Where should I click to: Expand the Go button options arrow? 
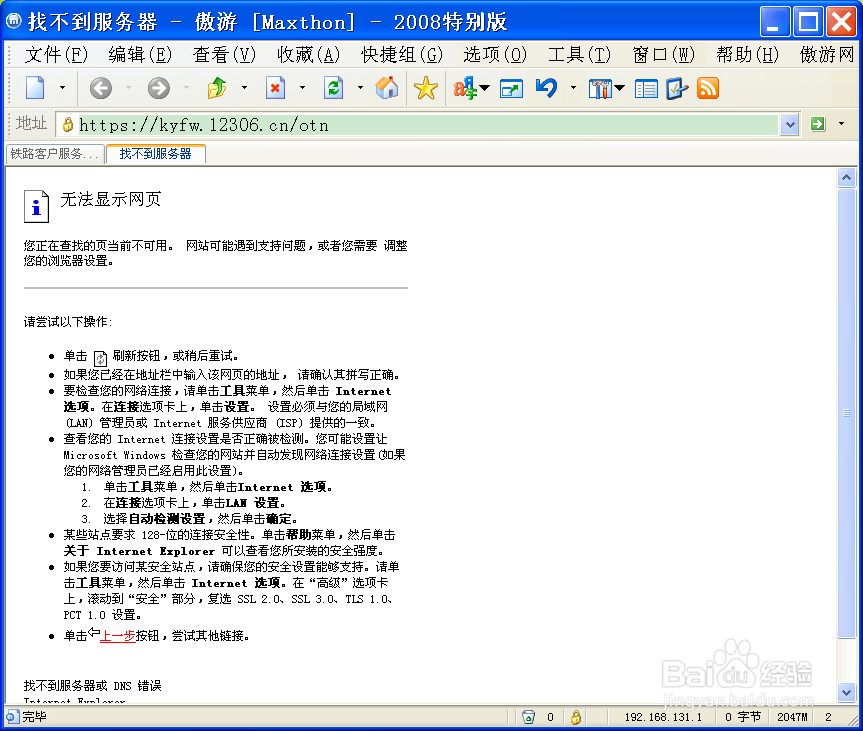pyautogui.click(x=841, y=124)
